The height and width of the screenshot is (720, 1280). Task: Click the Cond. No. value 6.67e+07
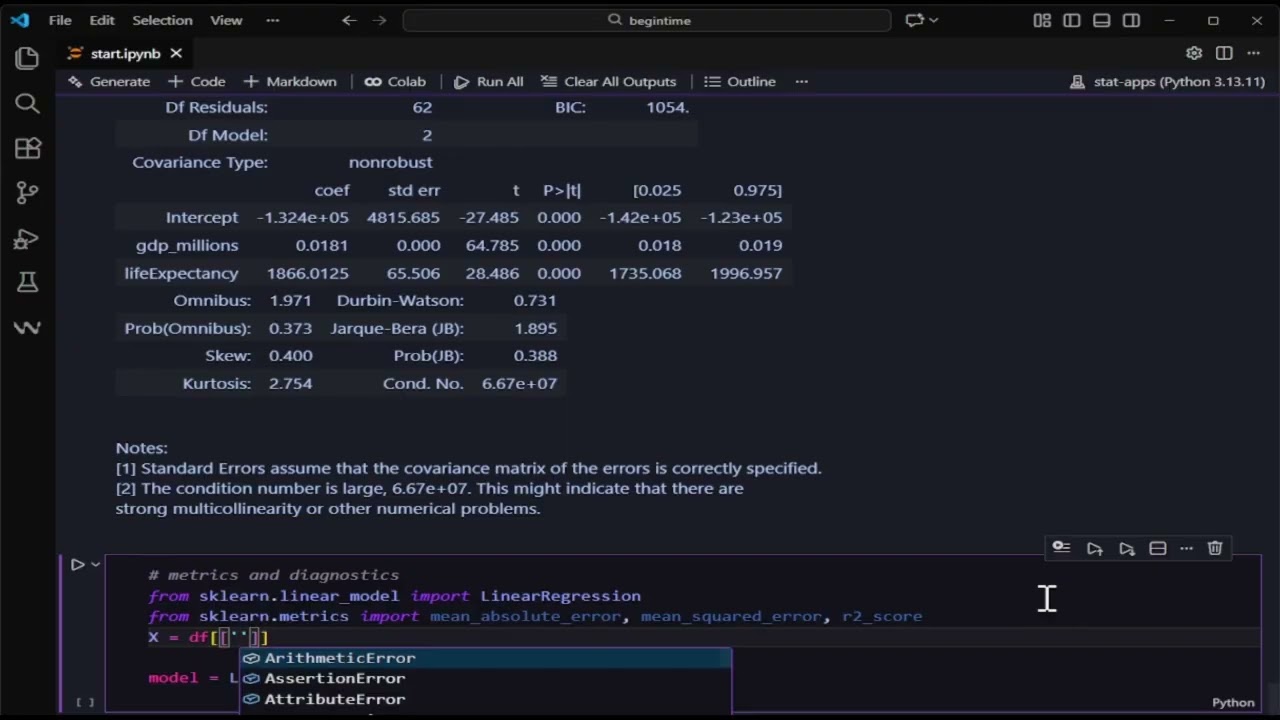(519, 383)
